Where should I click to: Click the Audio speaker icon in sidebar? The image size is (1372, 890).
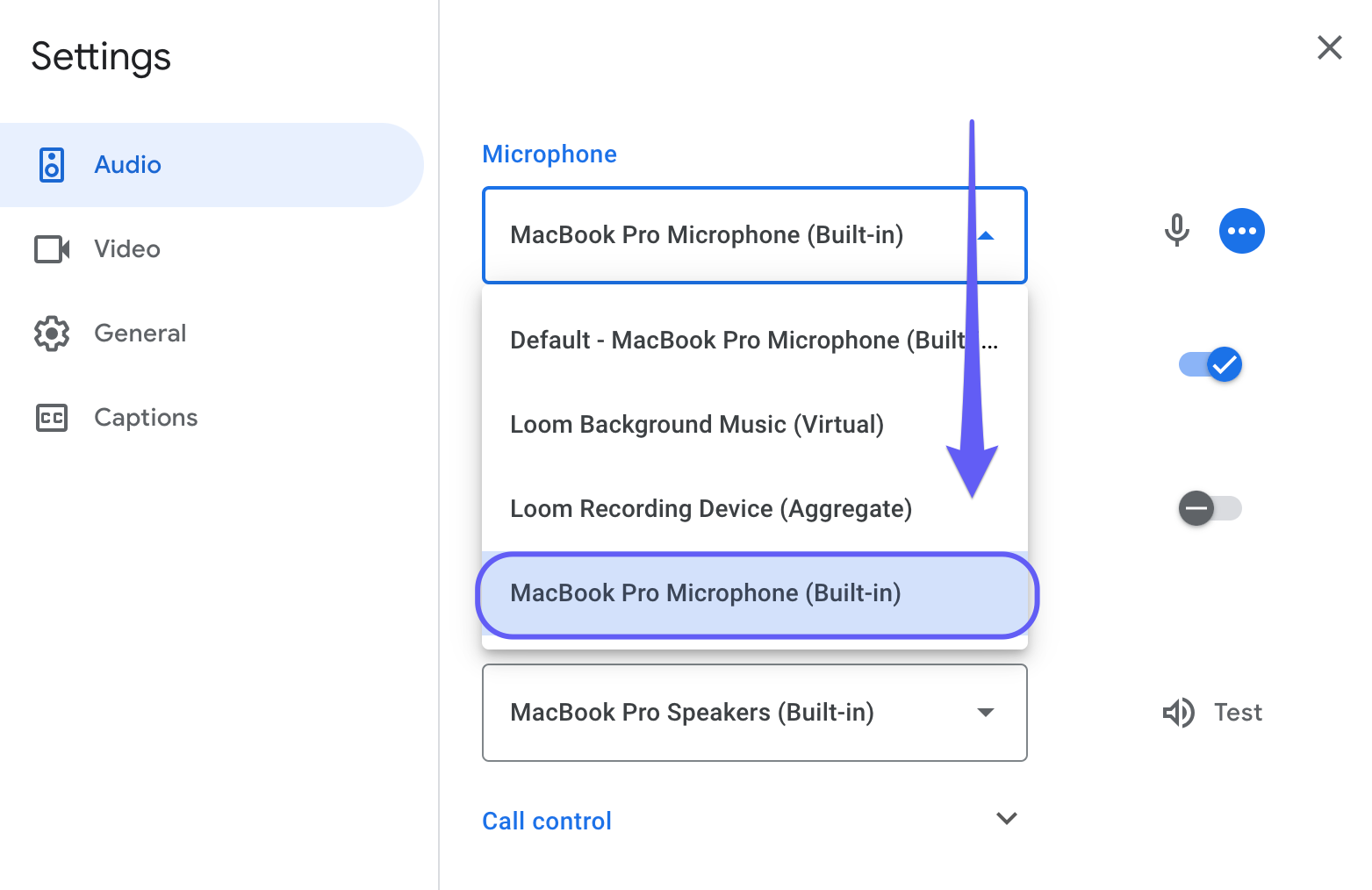[52, 165]
